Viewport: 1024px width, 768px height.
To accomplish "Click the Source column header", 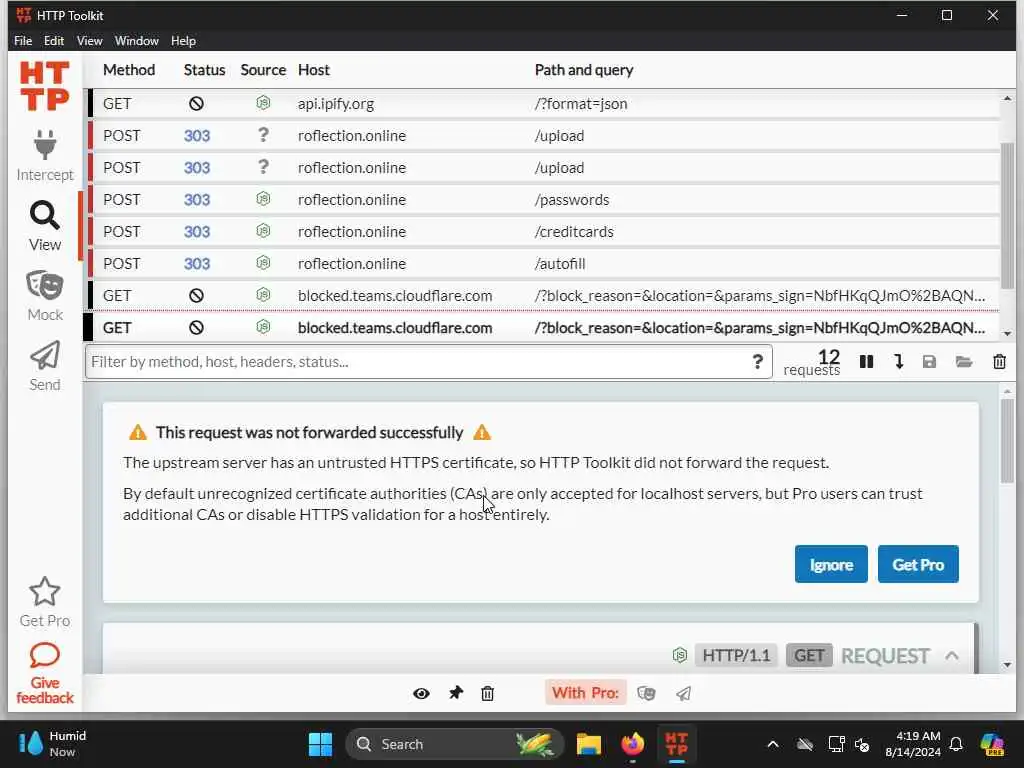I will [263, 70].
